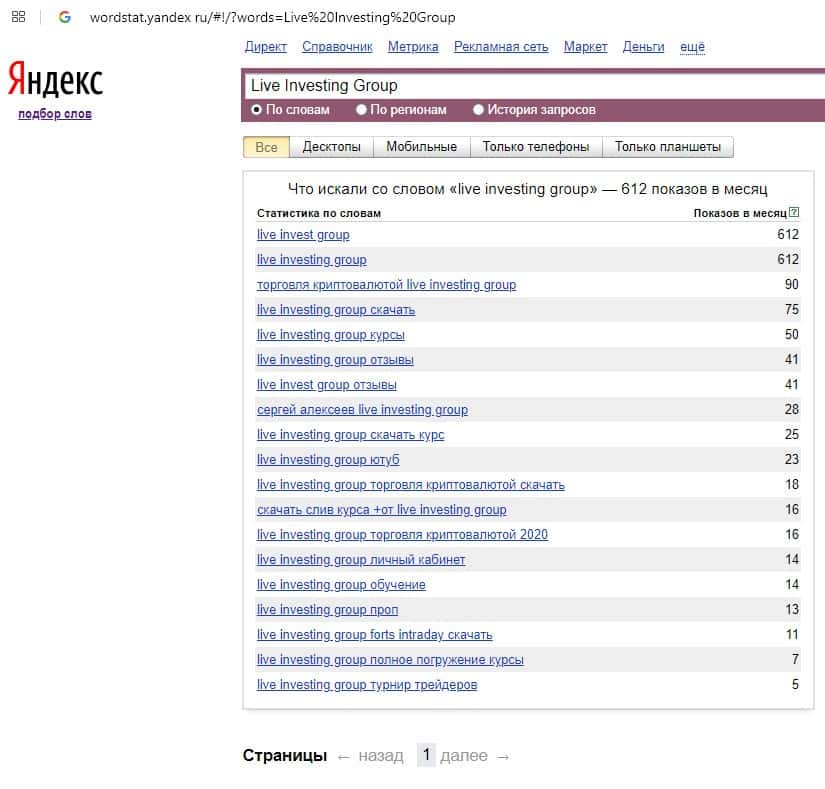The image size is (825, 789).
Task: Select the По словам radio button
Action: tap(256, 110)
